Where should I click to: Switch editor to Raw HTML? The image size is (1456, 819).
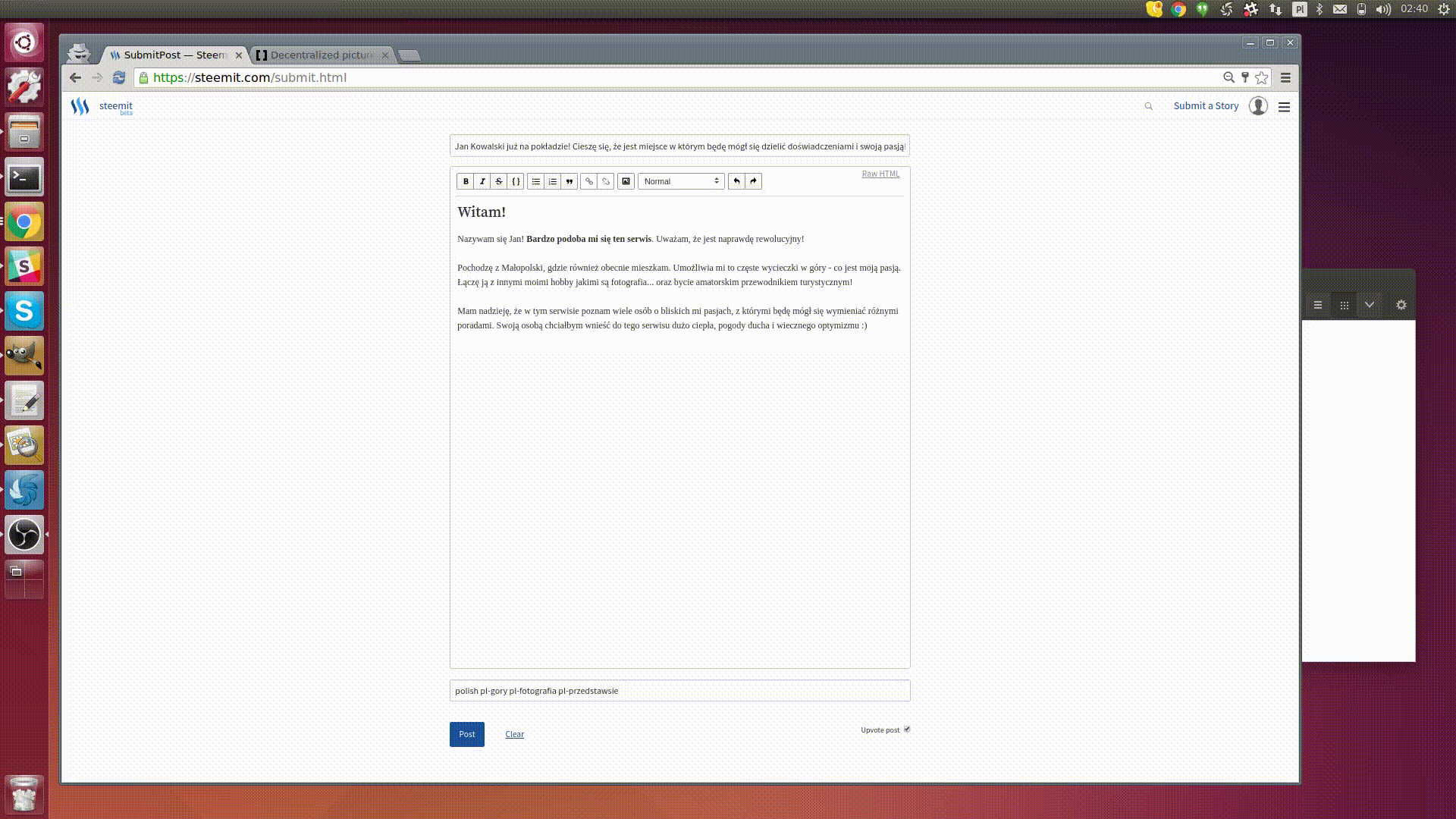tap(880, 174)
